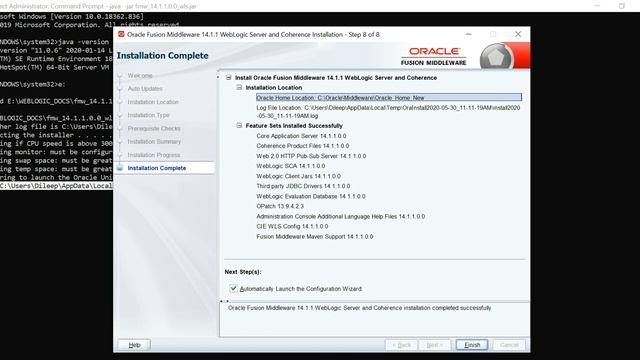Click the installation completed successfully message area
Viewport: 640px width, 360px height.
[x=374, y=320]
